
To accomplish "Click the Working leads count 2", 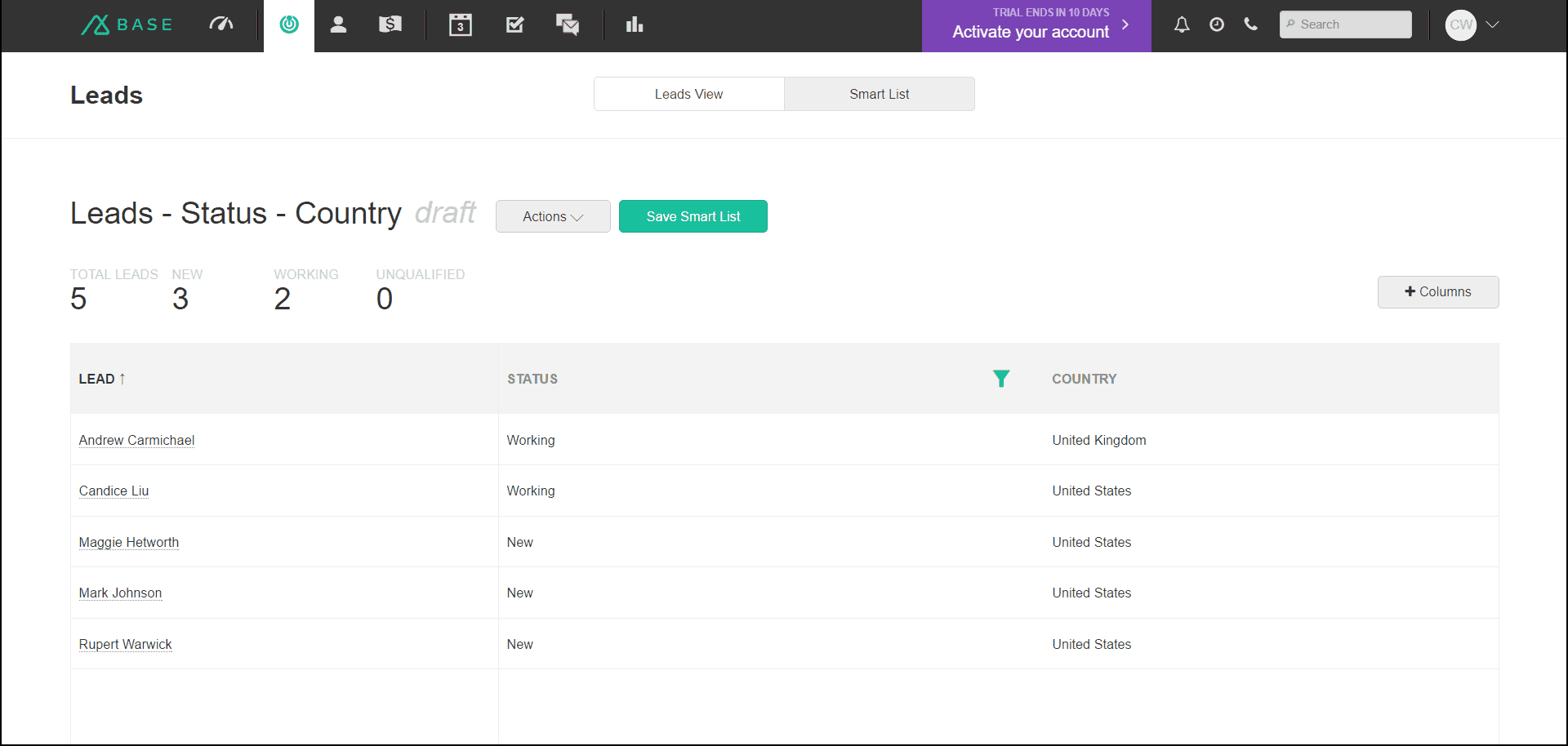I will click(x=283, y=299).
